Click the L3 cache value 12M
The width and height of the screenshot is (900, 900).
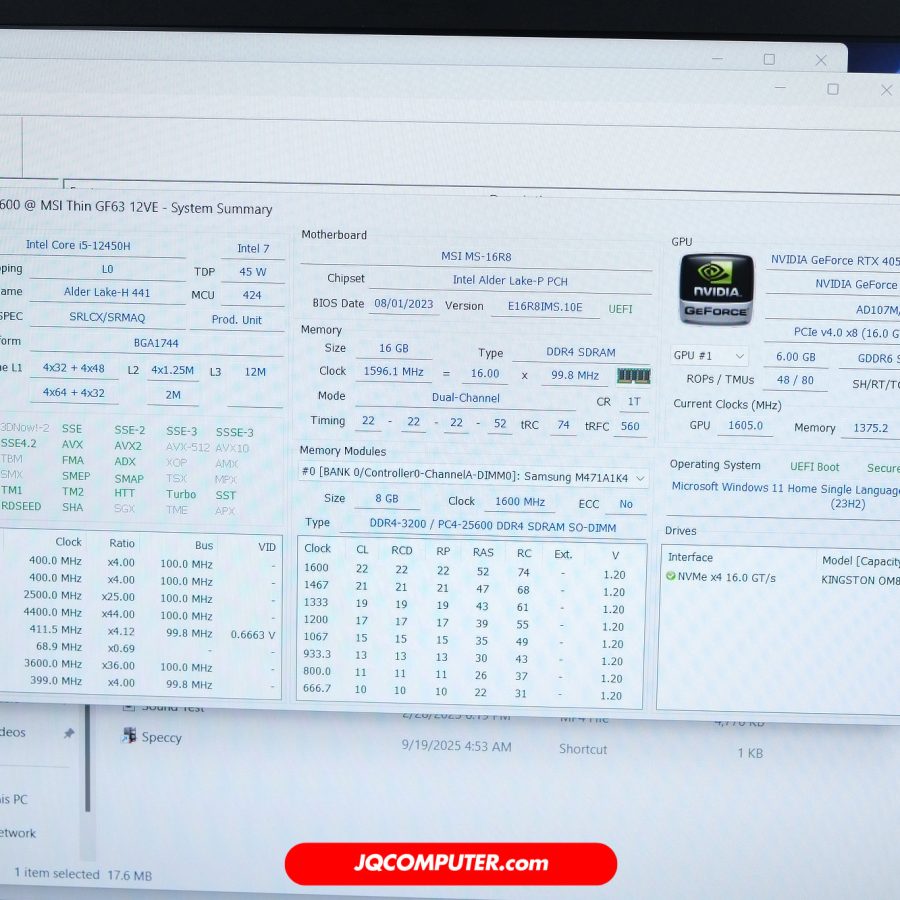(255, 372)
